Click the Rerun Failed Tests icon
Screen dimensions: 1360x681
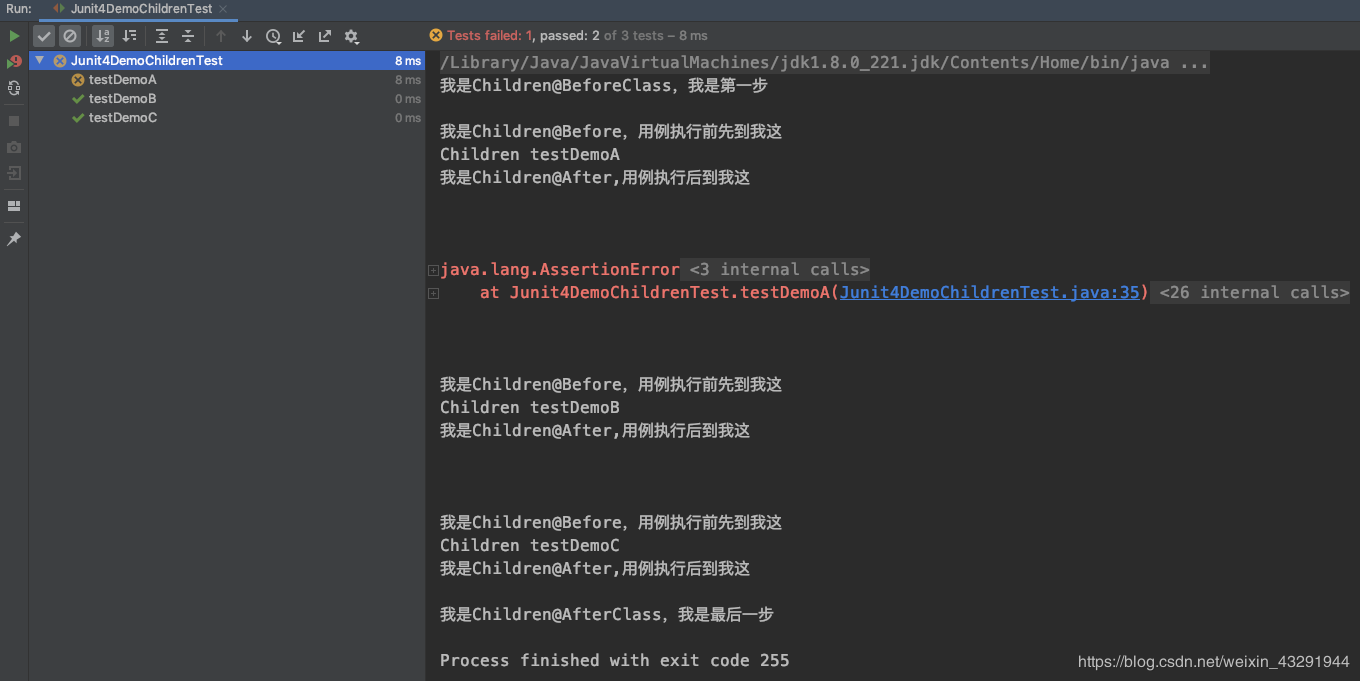(14, 62)
